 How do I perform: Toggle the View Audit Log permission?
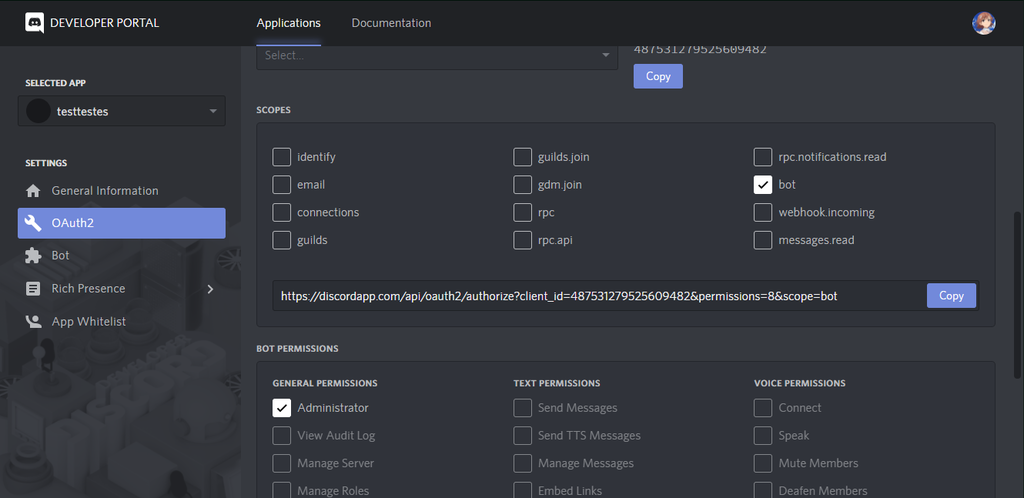tap(281, 435)
